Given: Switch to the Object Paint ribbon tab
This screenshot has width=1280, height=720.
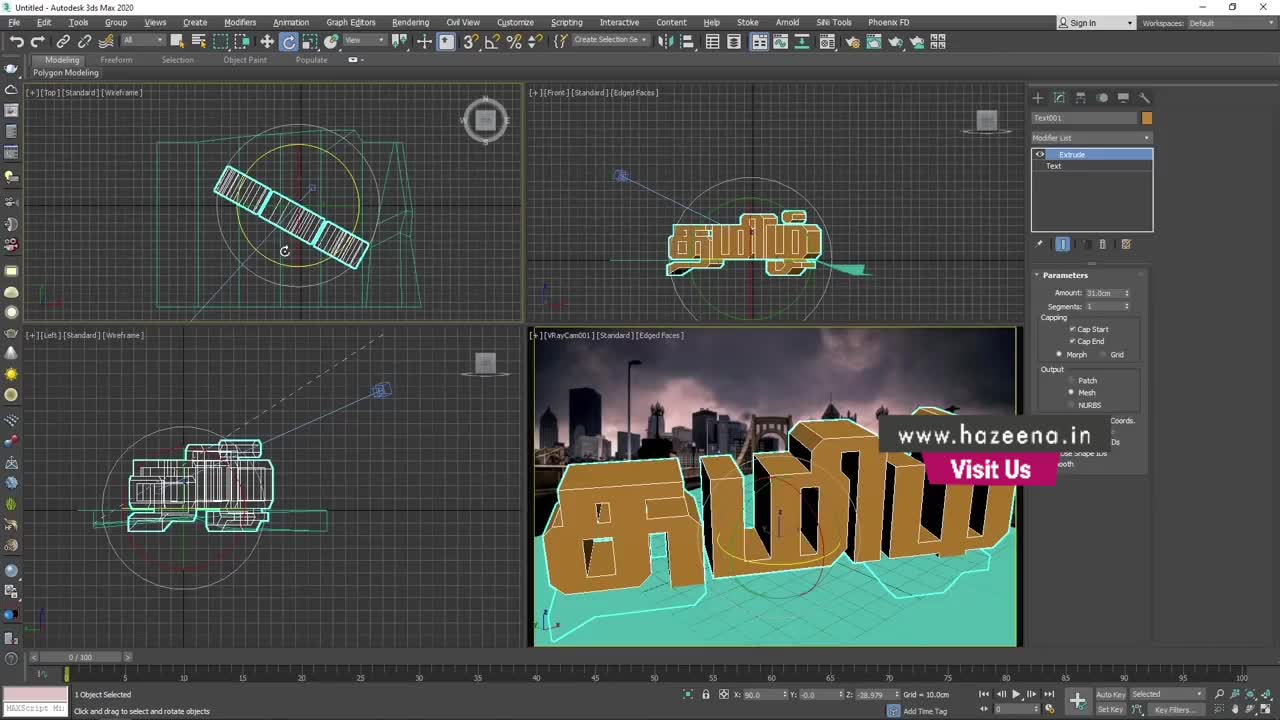Looking at the screenshot, I should 245,60.
